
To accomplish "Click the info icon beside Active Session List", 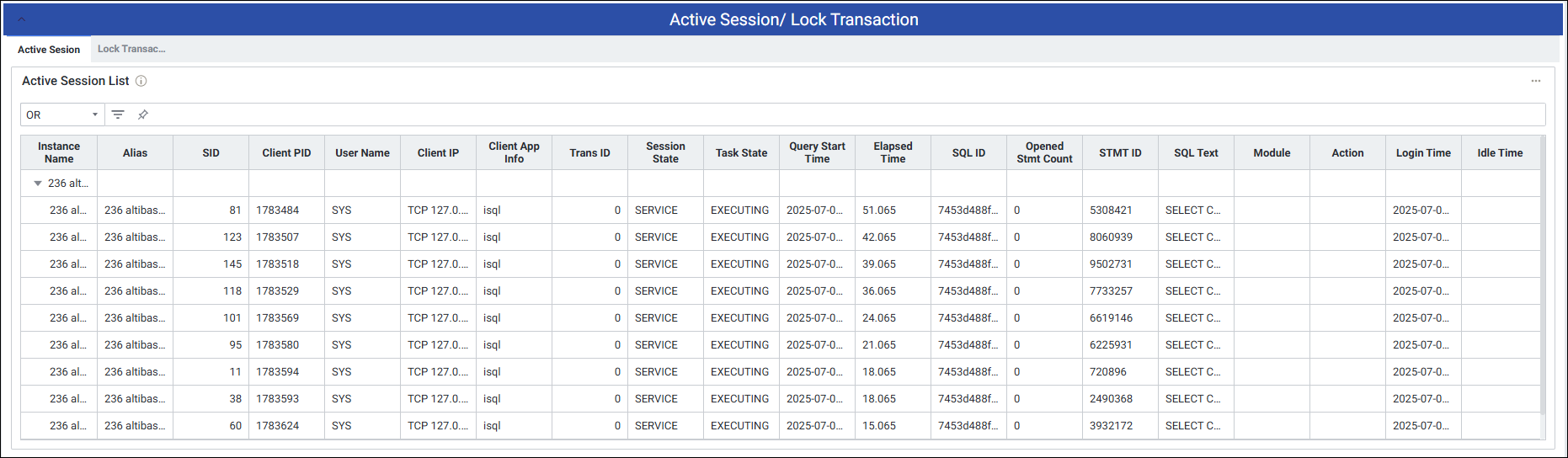I will tap(141, 81).
